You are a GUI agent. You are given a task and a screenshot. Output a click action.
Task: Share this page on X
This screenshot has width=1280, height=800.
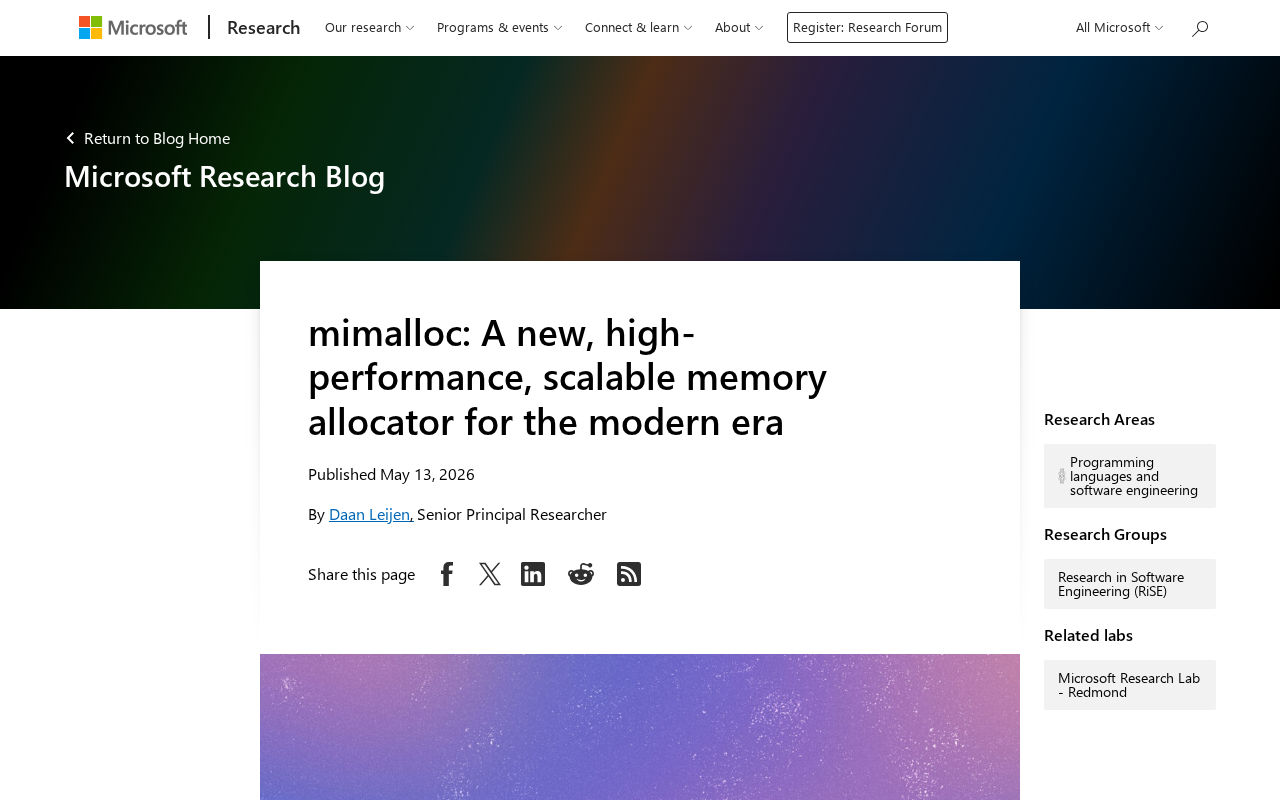coord(490,574)
